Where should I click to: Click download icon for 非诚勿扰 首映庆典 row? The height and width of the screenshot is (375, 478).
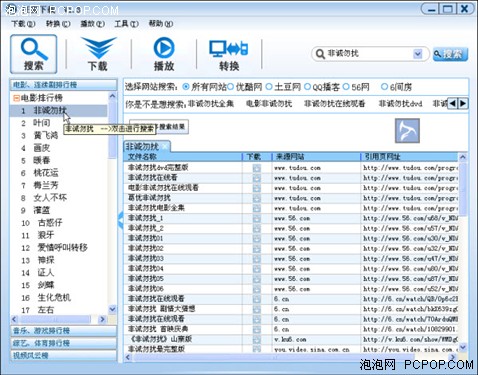[x=257, y=329]
